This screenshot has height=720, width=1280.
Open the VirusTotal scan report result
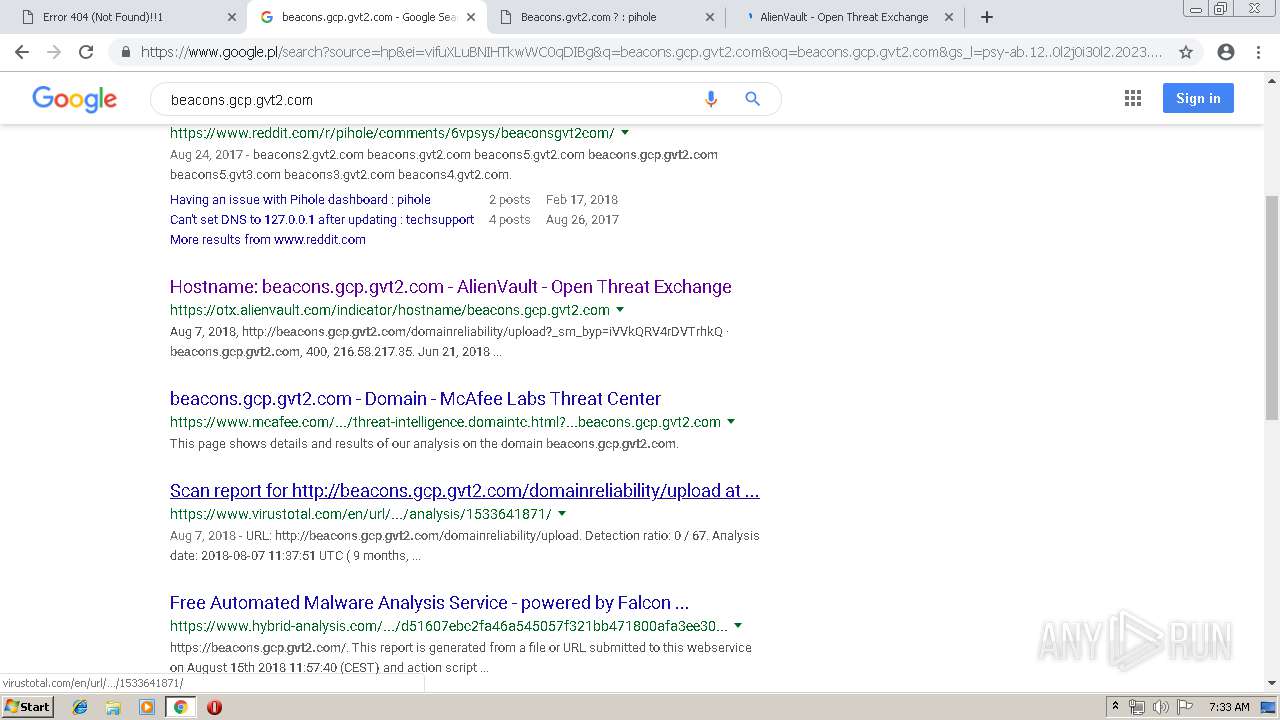(x=465, y=491)
